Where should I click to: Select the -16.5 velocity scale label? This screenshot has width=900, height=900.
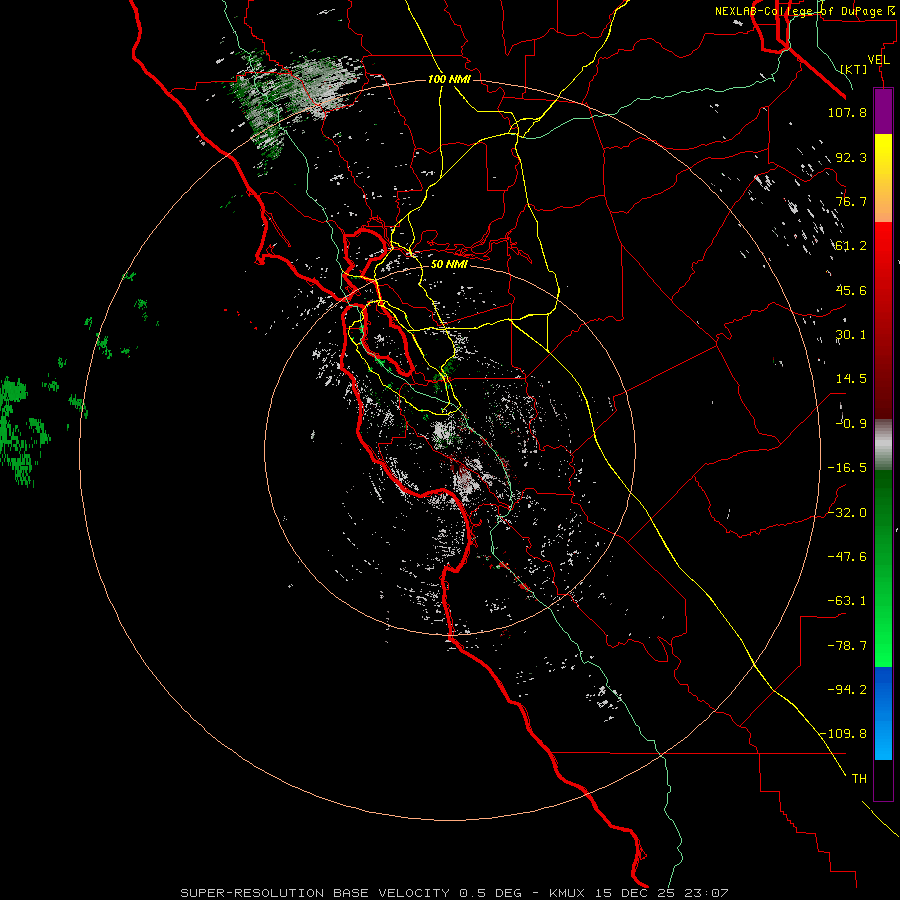[847, 468]
